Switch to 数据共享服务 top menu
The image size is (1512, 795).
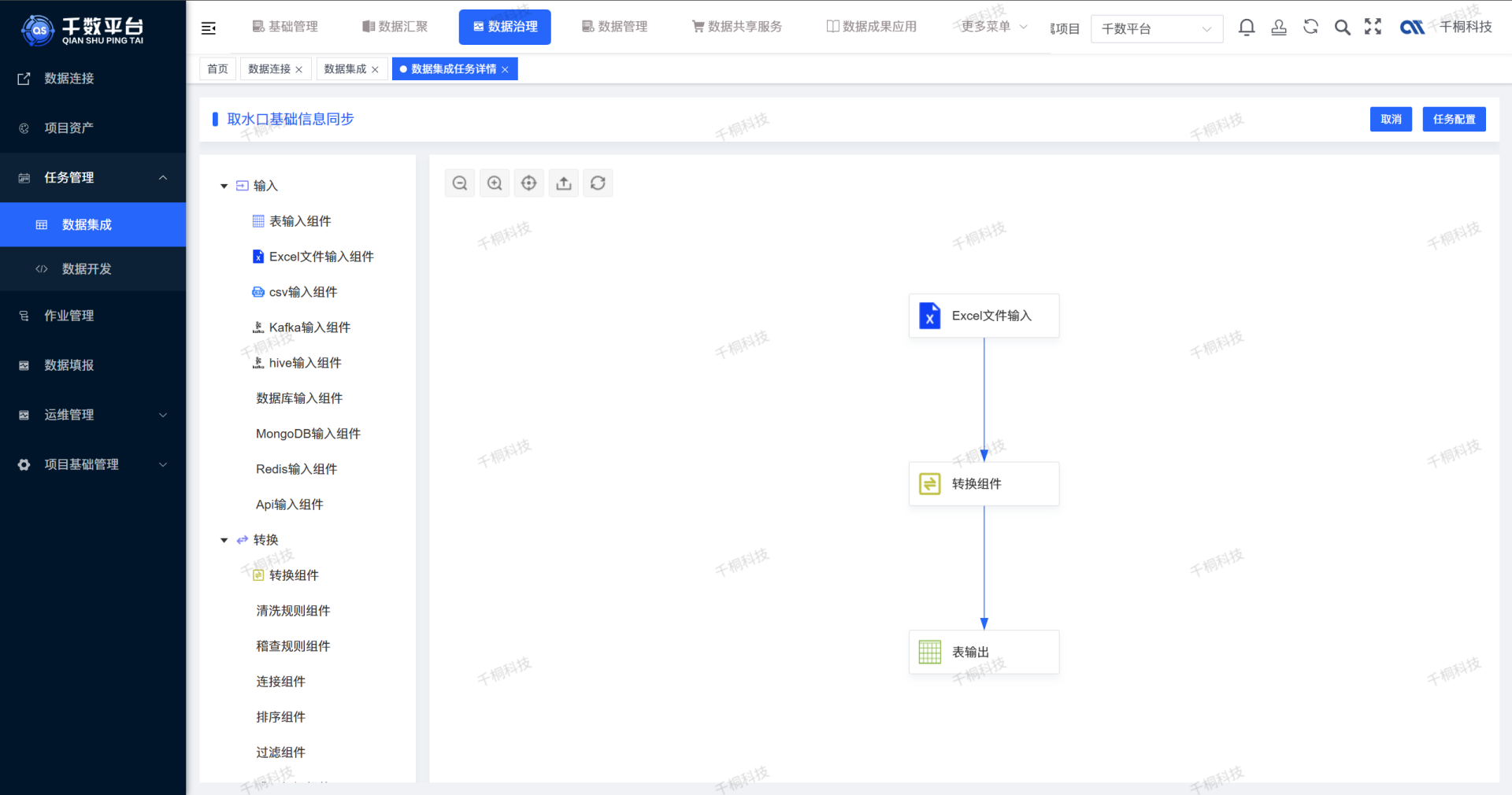736,27
